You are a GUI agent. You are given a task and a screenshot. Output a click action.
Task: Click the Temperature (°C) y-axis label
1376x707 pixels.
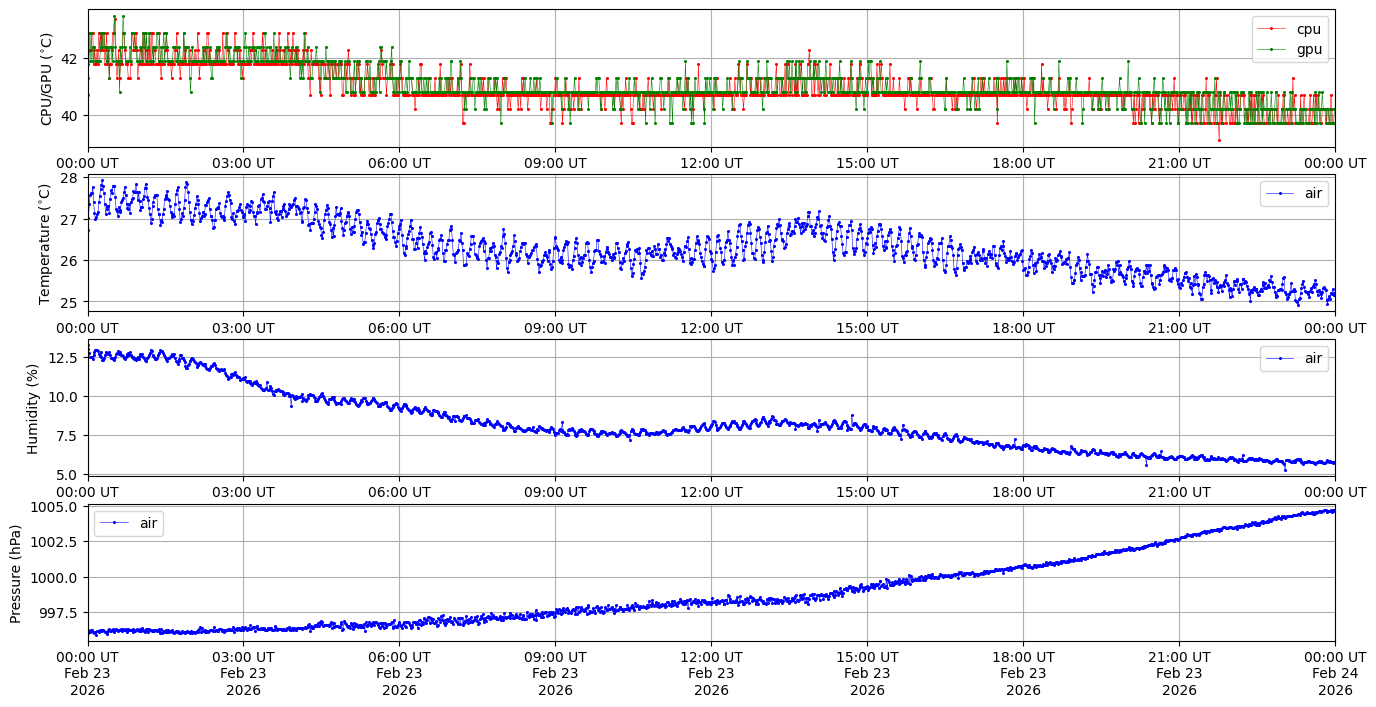pyautogui.click(x=44, y=243)
